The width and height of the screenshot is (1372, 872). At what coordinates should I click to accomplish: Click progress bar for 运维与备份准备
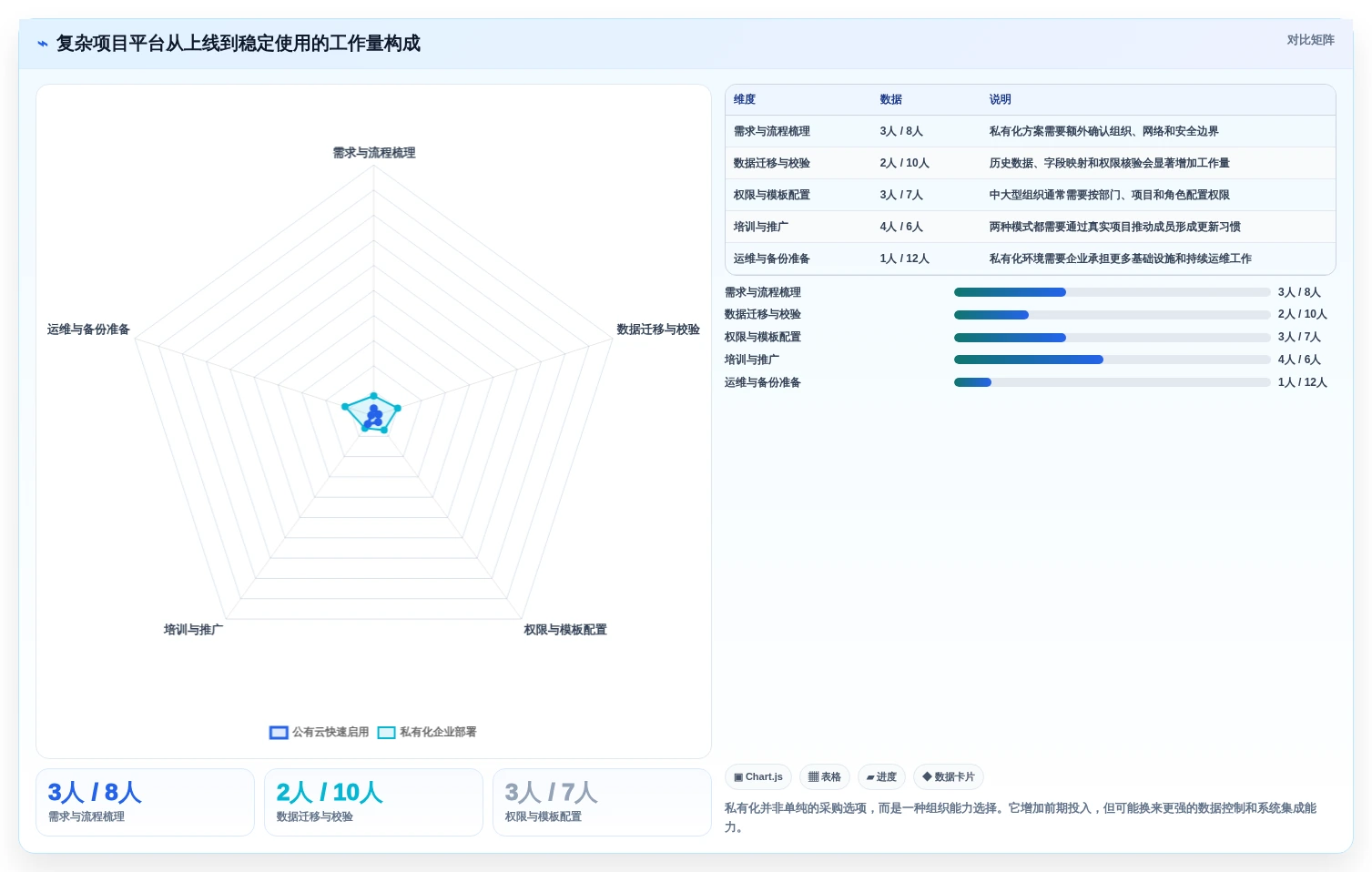(1112, 382)
